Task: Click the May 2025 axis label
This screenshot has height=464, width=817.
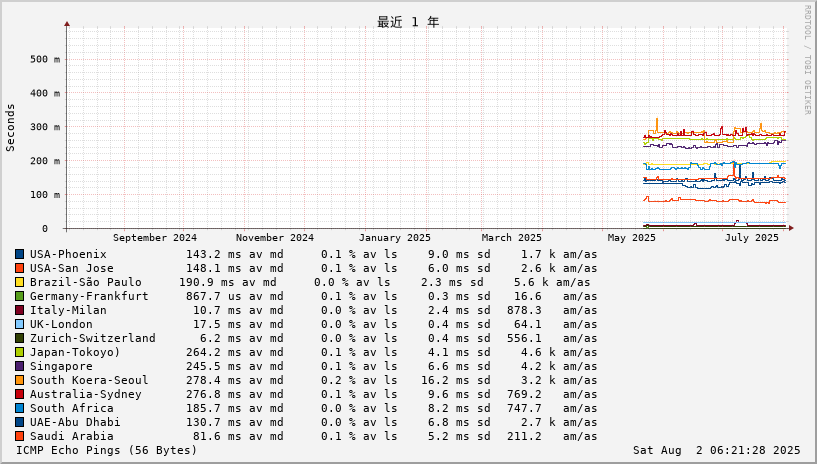Action: point(632,237)
